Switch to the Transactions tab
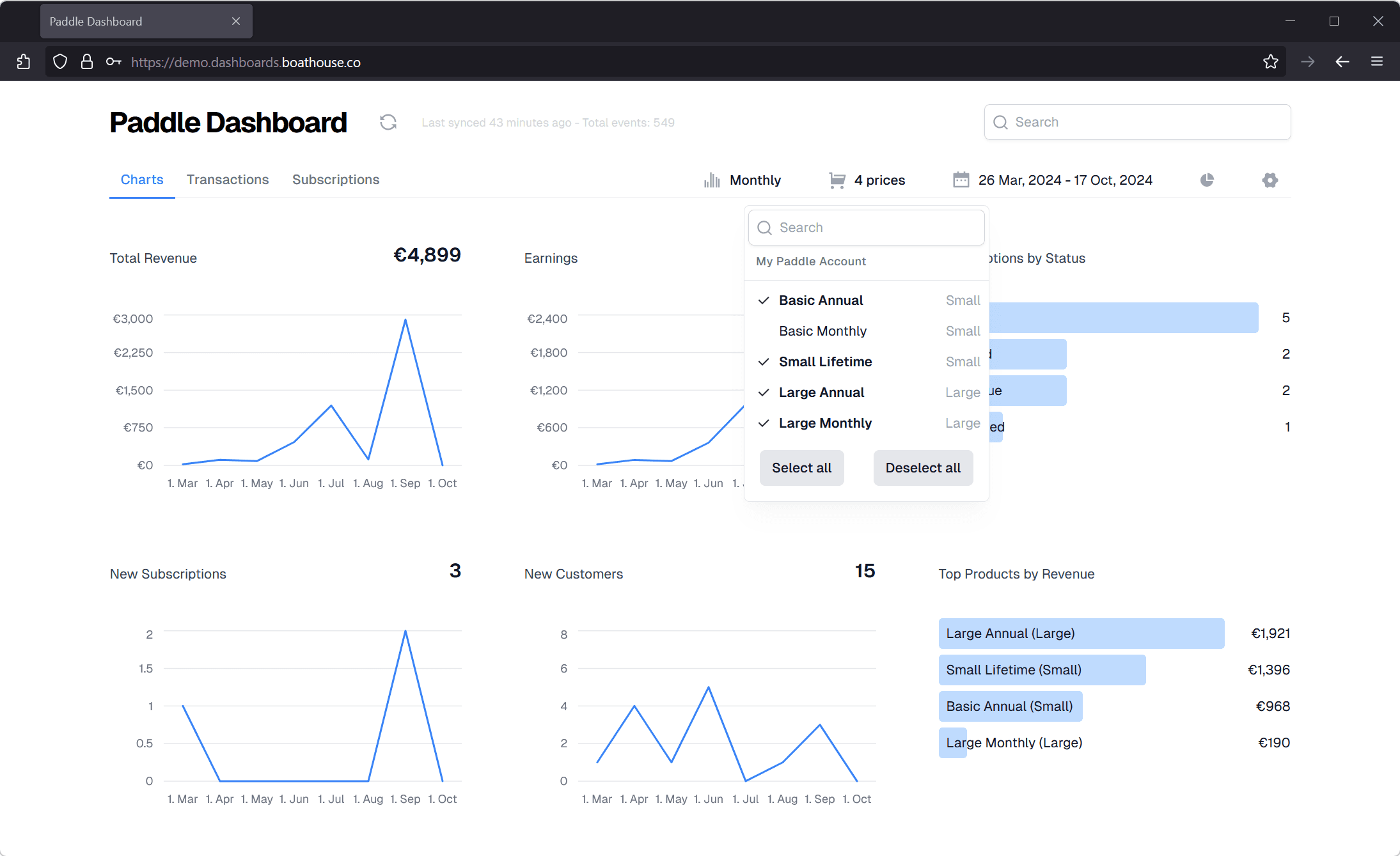1400x856 pixels. [x=227, y=179]
